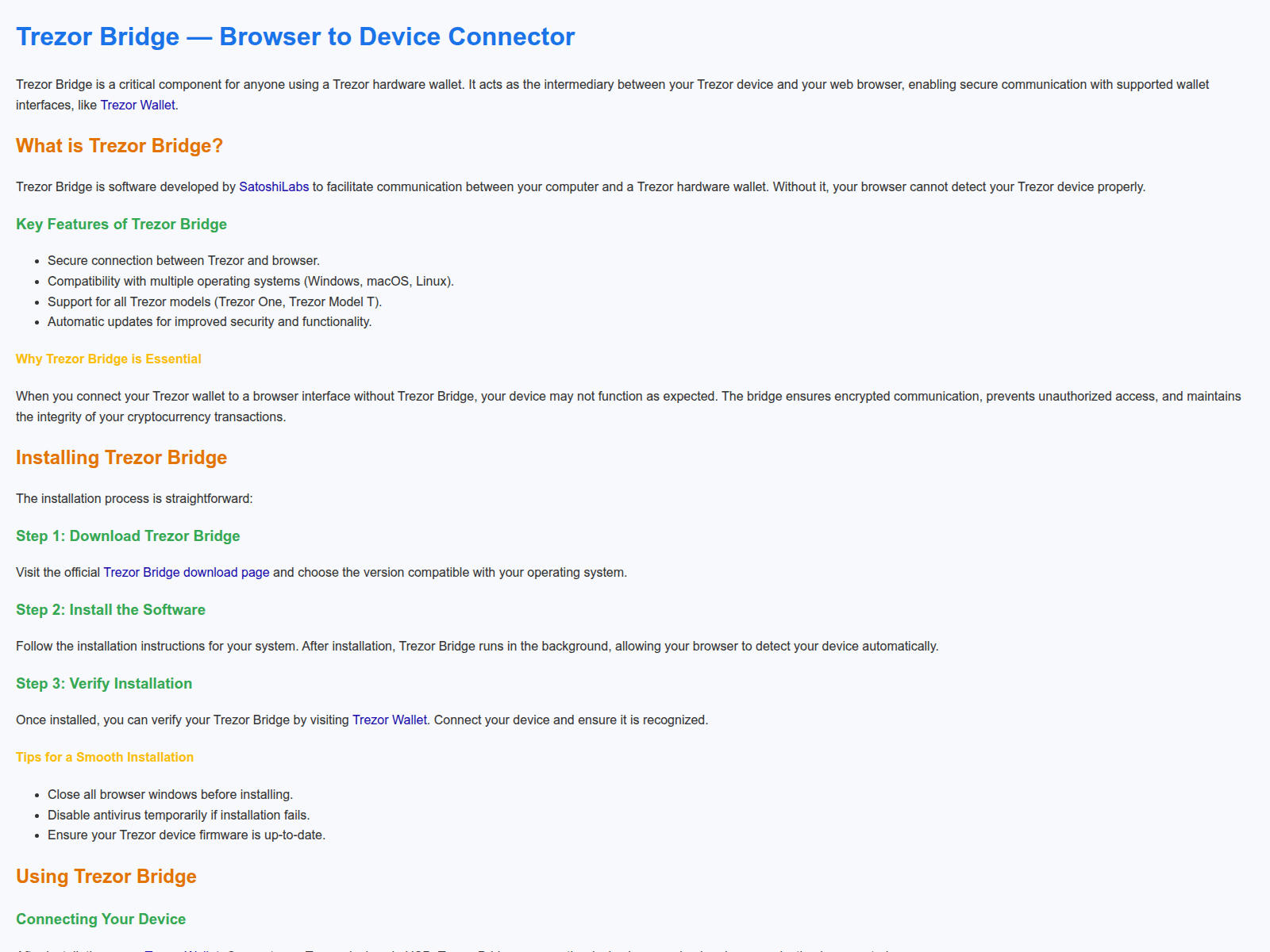Follow the SatoshiLabs link
Viewport: 1270px width, 952px height.
pyautogui.click(x=274, y=186)
